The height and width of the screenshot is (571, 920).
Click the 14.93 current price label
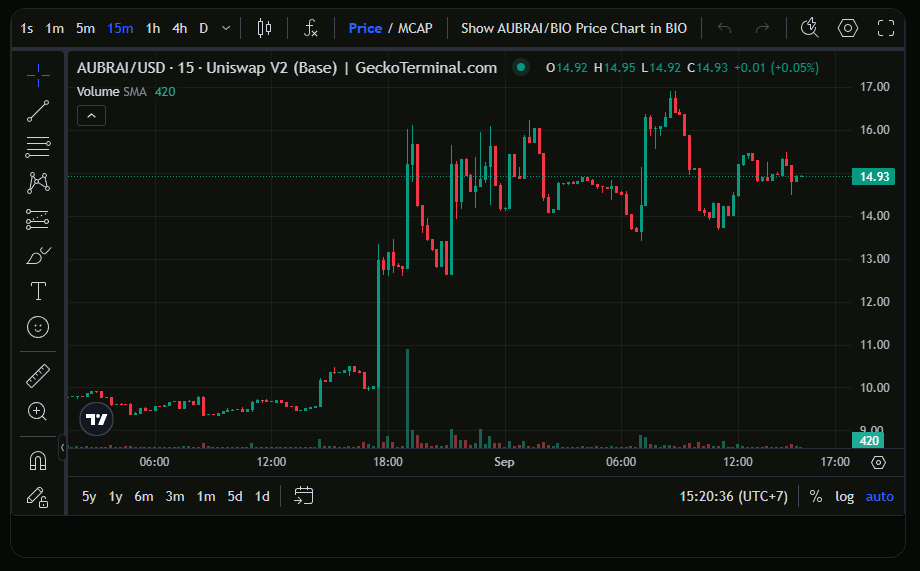[x=874, y=177]
